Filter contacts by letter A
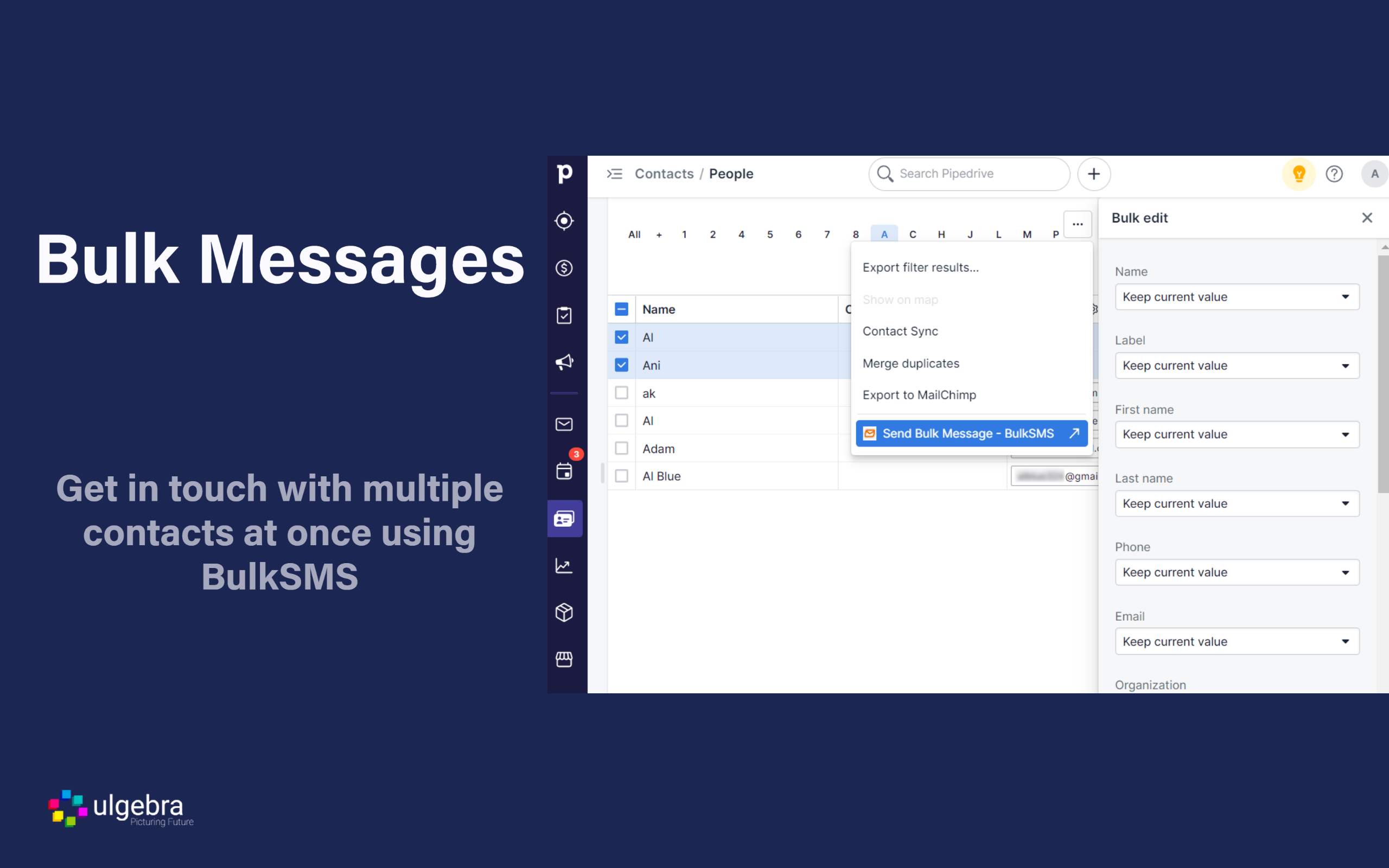 click(884, 234)
